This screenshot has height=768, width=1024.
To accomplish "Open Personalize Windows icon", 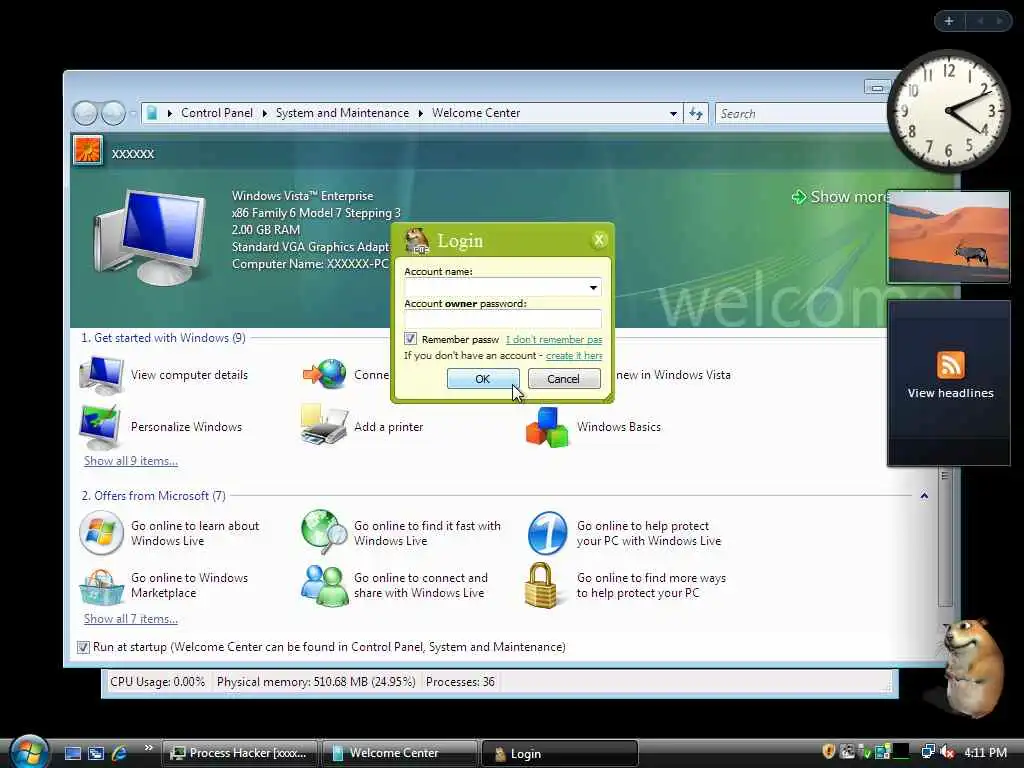I will (100, 426).
